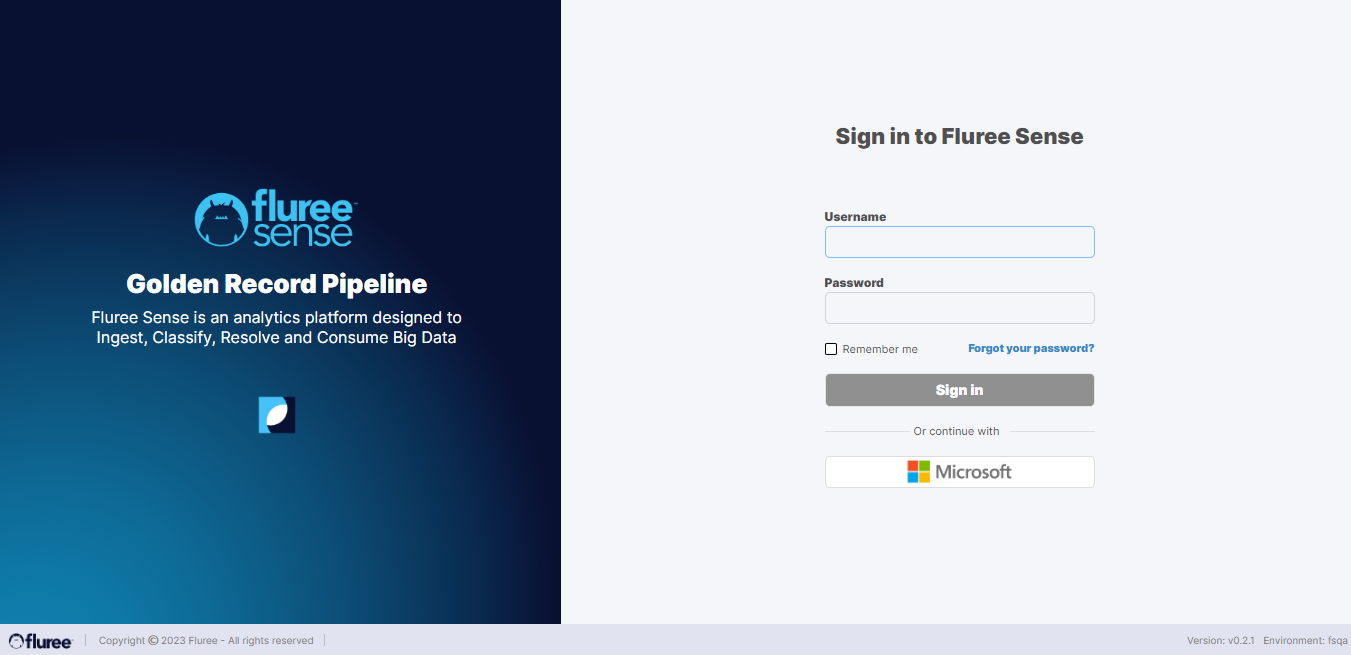Focus the Password input field
Viewport: 1351px width, 655px height.
(x=959, y=308)
